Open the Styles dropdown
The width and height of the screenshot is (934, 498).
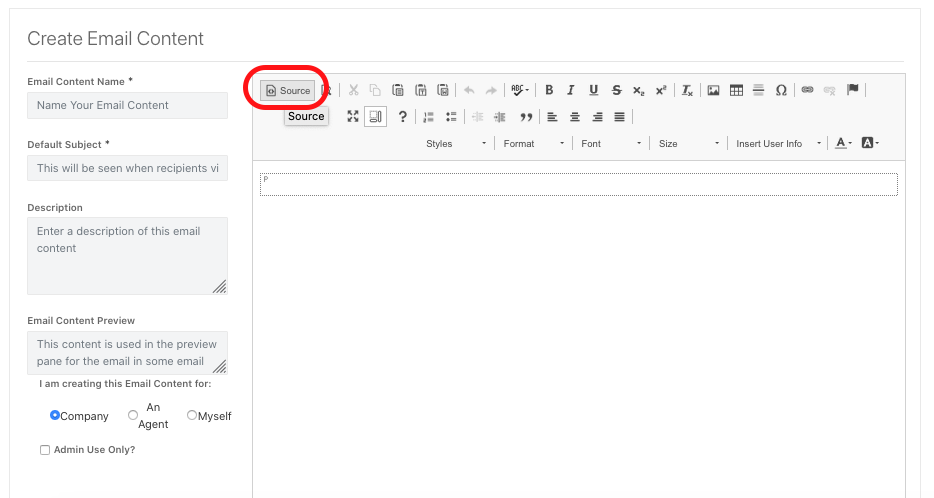[x=455, y=144]
